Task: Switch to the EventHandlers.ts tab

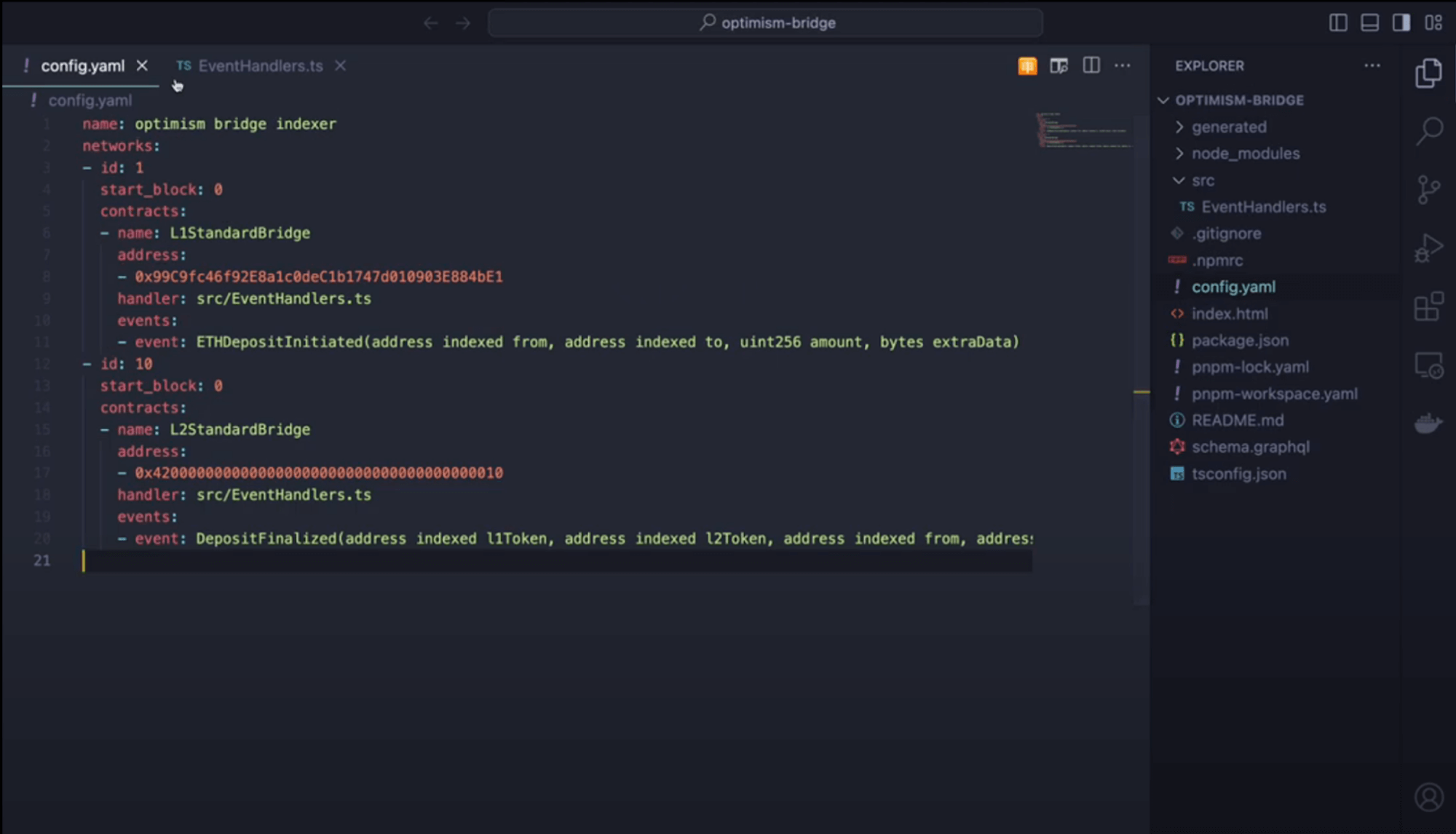Action: tap(261, 65)
